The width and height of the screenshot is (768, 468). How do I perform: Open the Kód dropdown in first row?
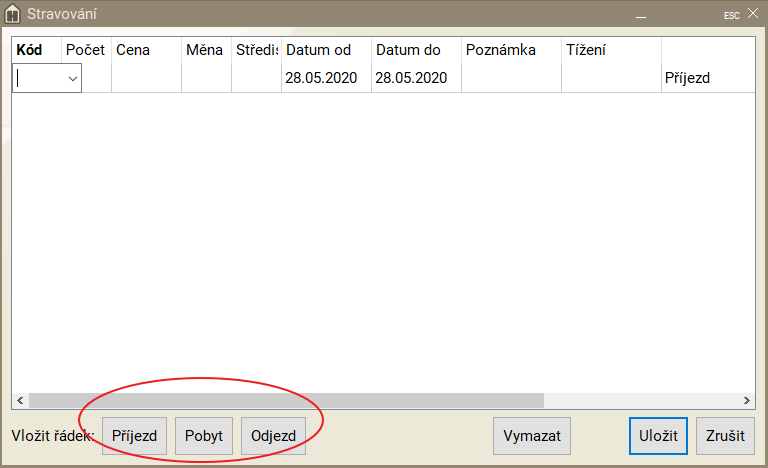pyautogui.click(x=72, y=78)
